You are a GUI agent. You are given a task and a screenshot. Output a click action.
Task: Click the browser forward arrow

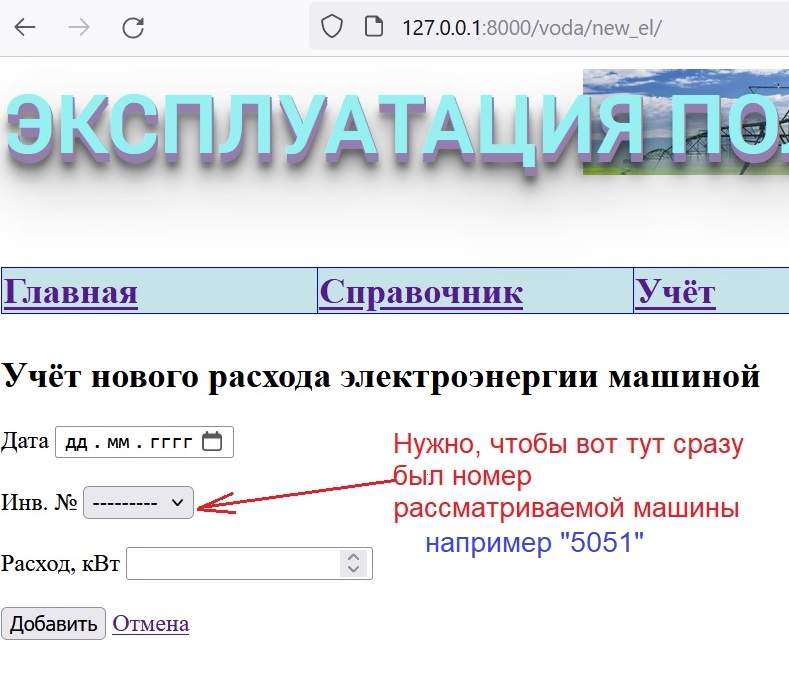tap(79, 27)
